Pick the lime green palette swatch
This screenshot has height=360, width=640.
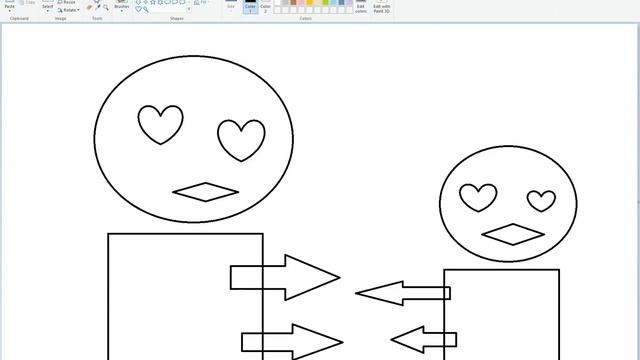point(325,2)
